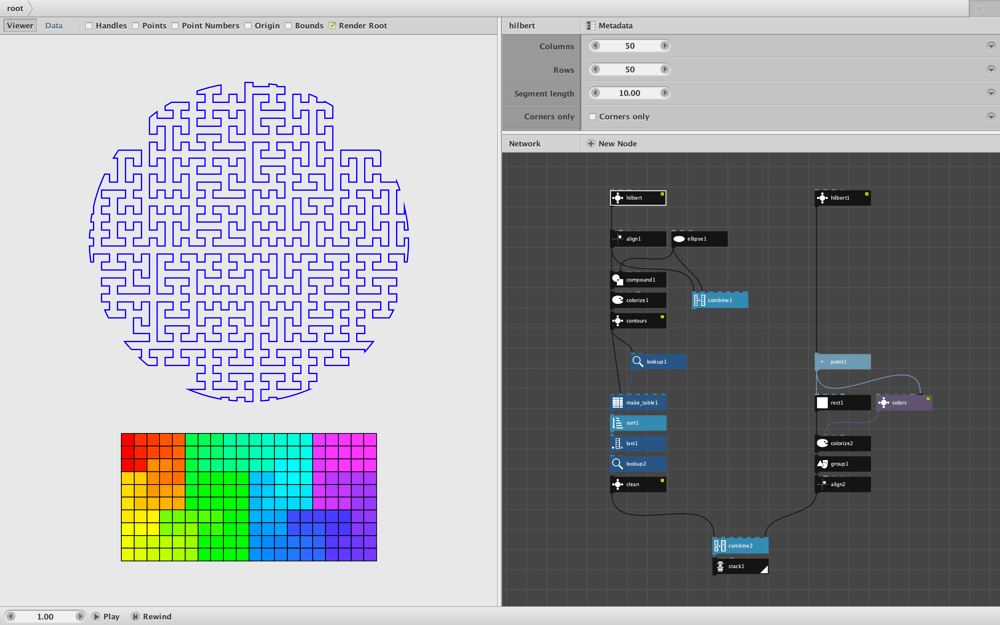Select the compound1 node icon
The image size is (1000, 625).
click(617, 280)
